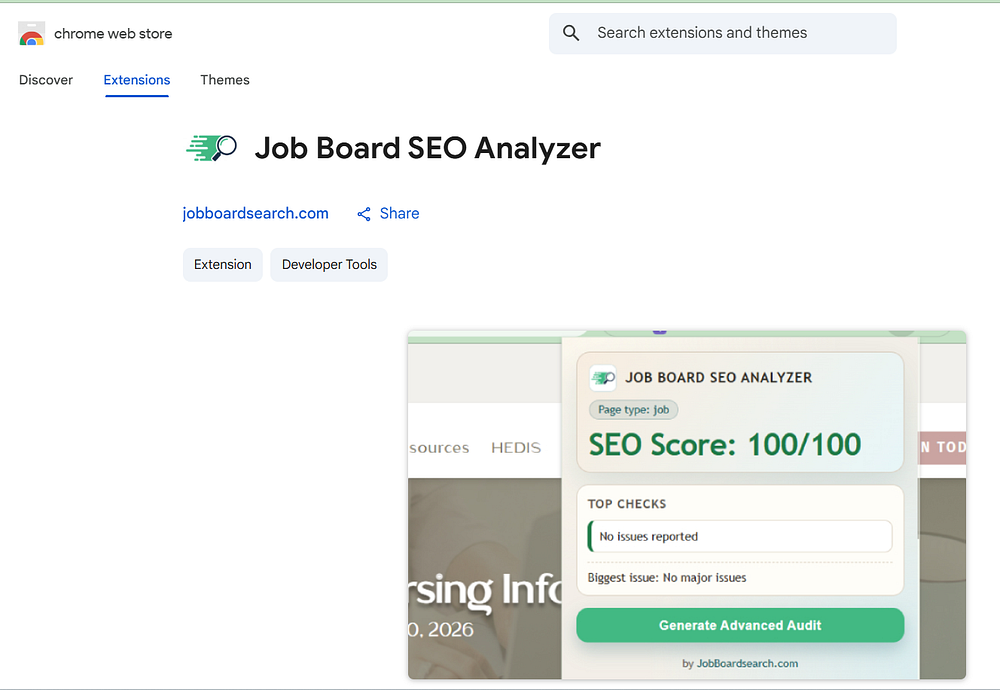This screenshot has height=690, width=1000.
Task: Open the jobboardsearch.com developer link
Action: coord(256,213)
